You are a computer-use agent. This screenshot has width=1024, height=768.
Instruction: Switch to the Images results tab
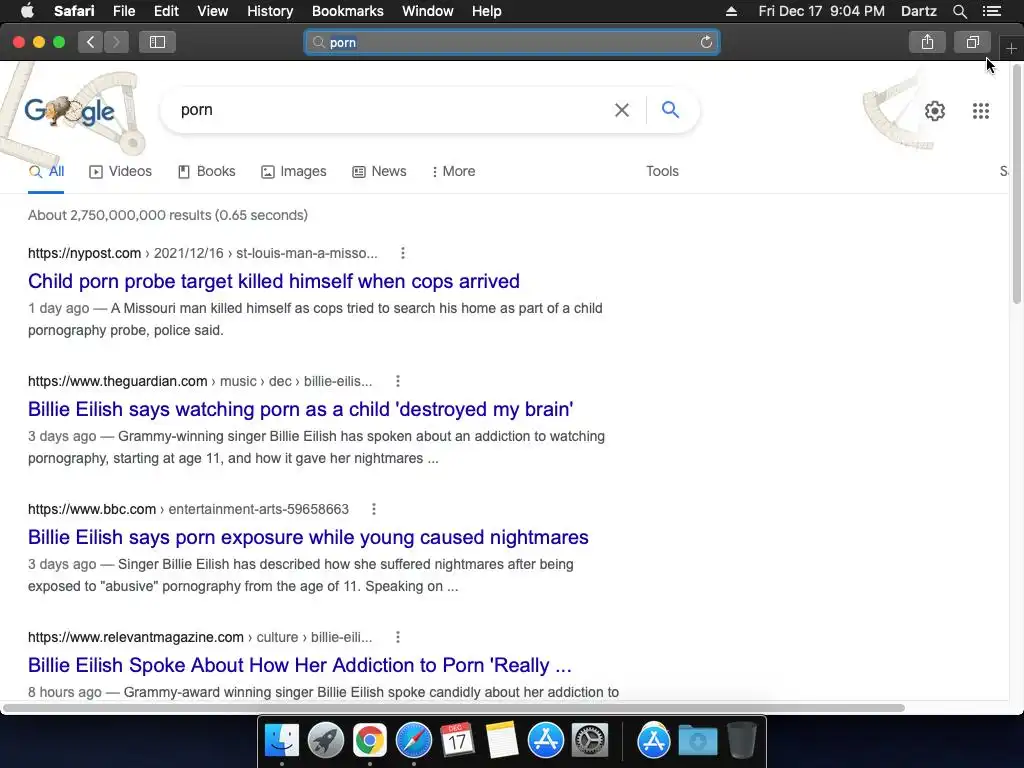tap(293, 171)
